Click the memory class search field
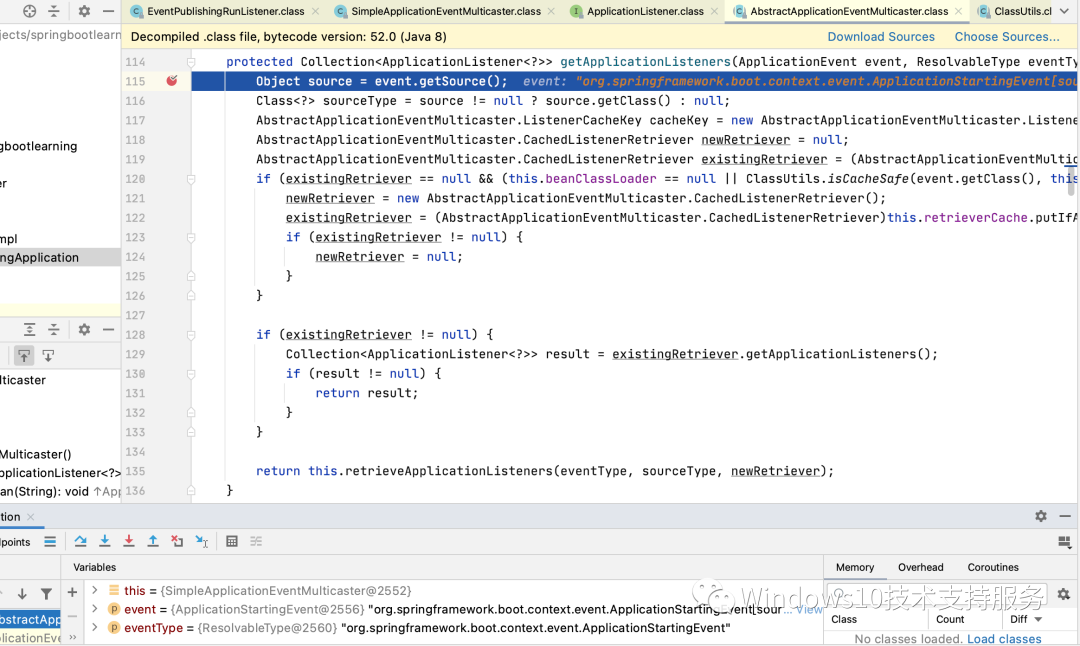This screenshot has height=646, width=1080. pos(937,594)
